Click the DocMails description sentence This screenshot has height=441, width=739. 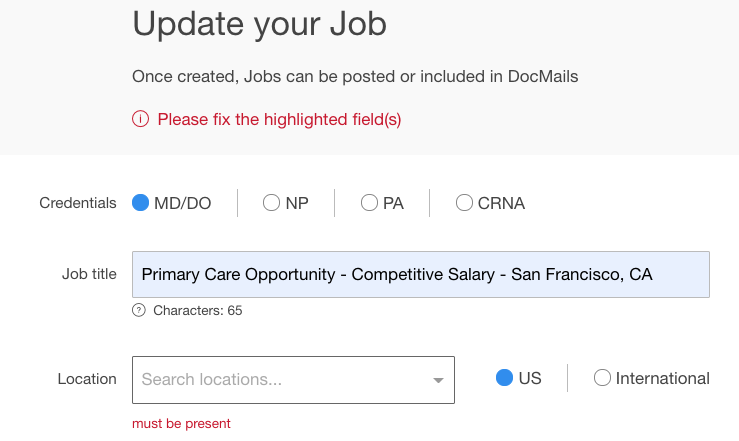tap(355, 76)
